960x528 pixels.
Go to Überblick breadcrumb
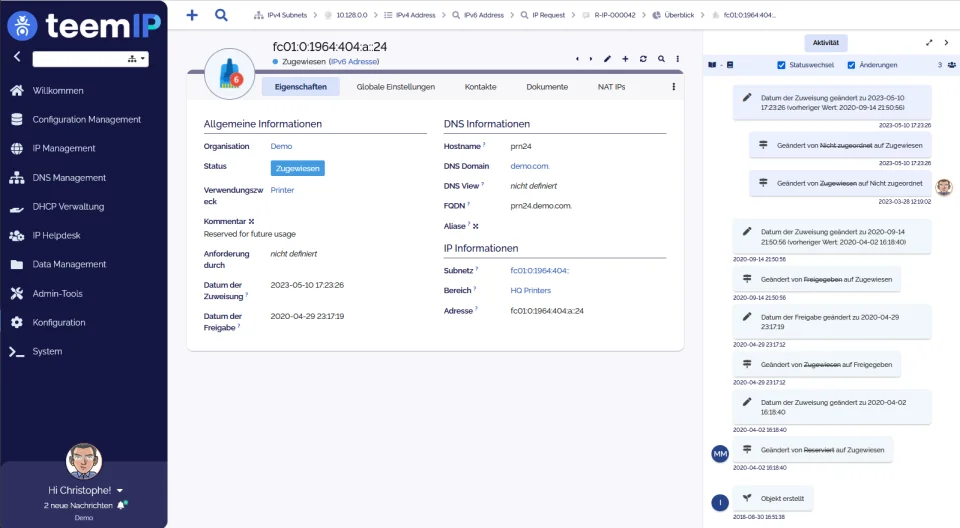(673, 15)
